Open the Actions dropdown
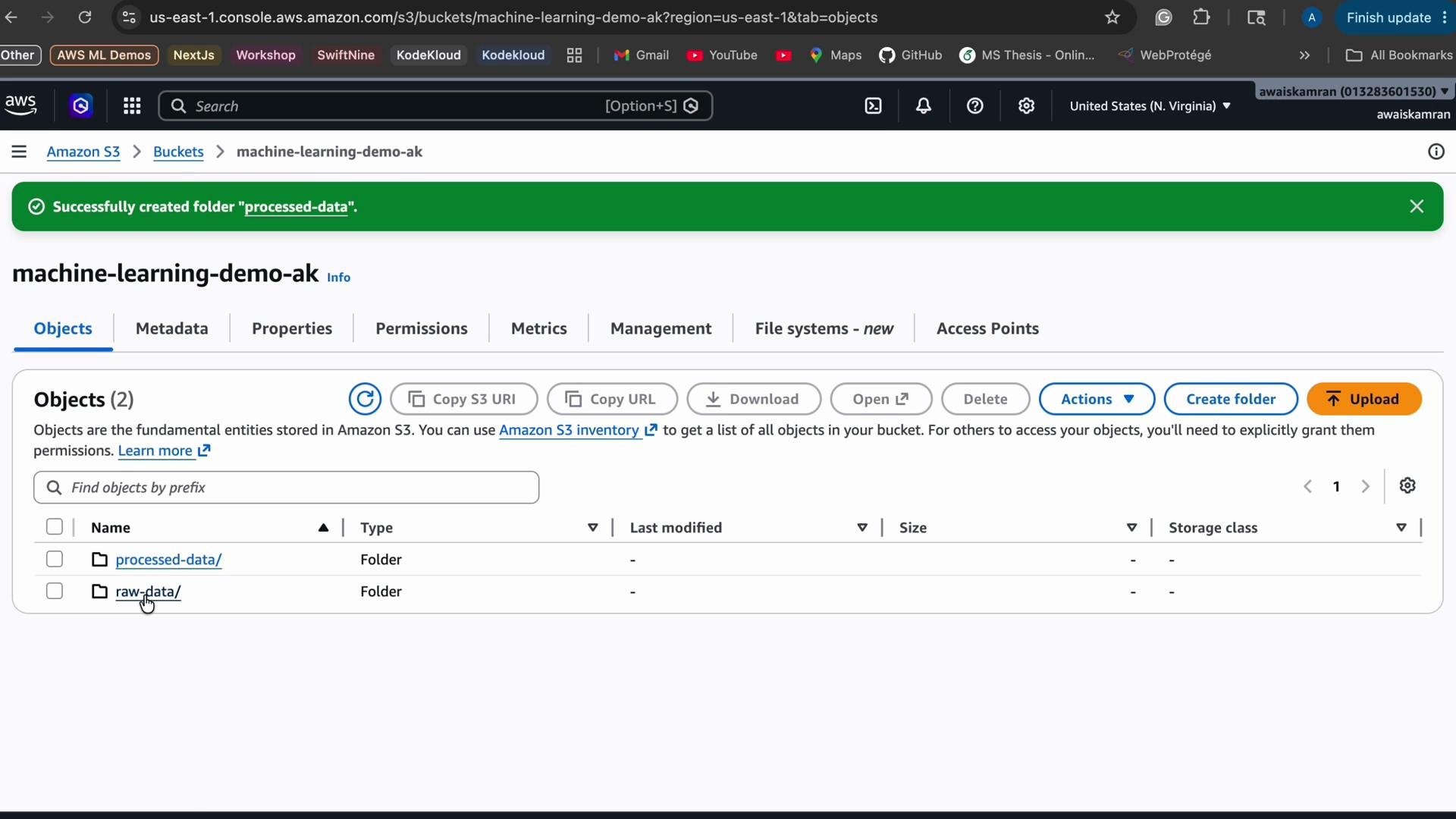 tap(1097, 399)
